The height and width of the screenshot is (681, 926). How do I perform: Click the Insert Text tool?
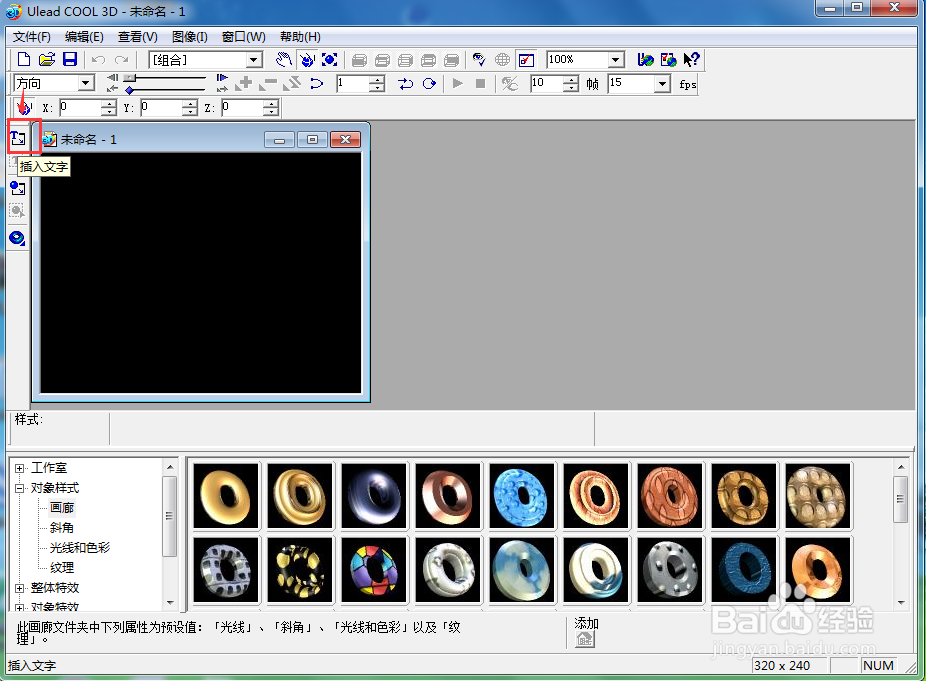(18, 139)
